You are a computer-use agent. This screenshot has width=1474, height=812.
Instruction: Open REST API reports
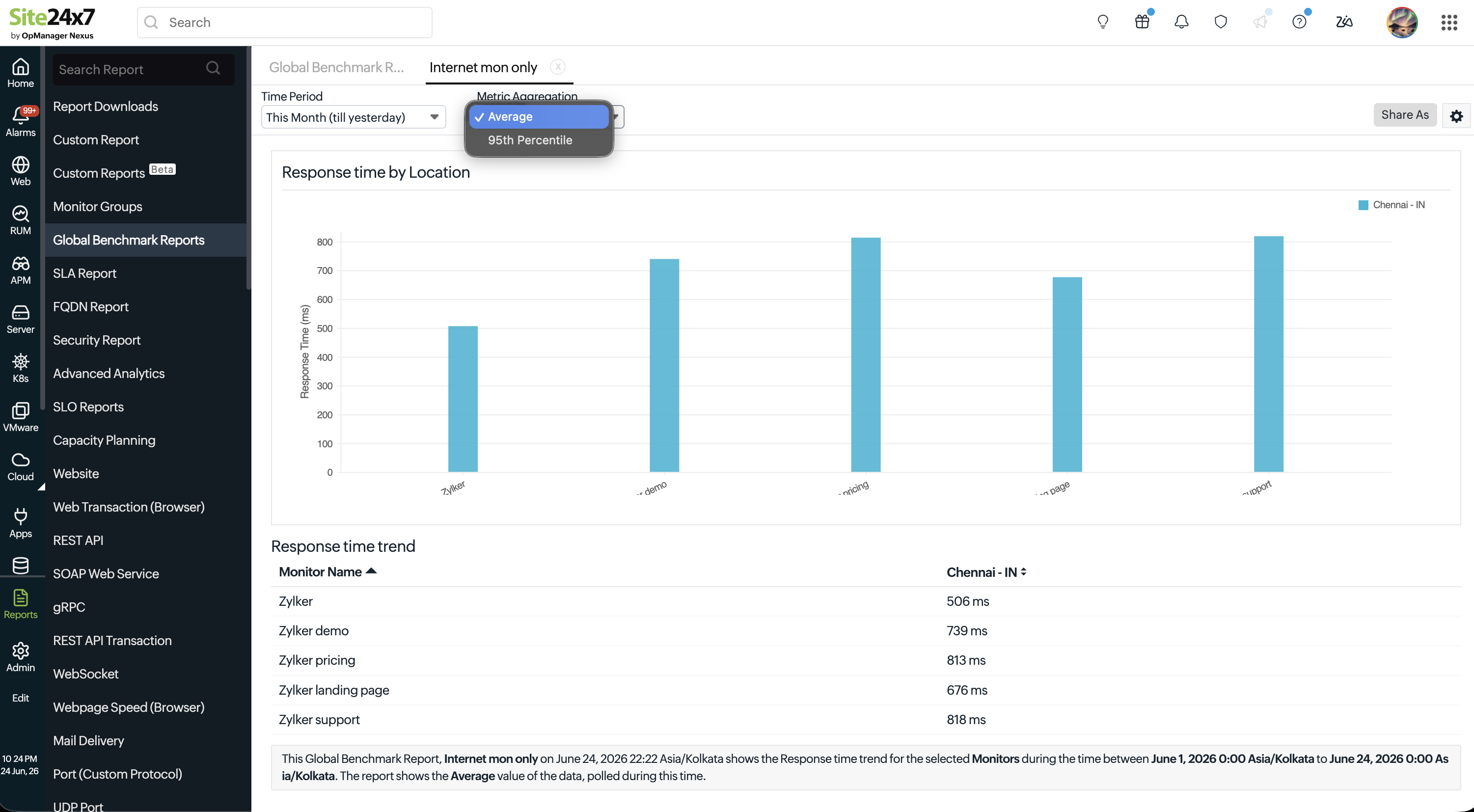78,540
